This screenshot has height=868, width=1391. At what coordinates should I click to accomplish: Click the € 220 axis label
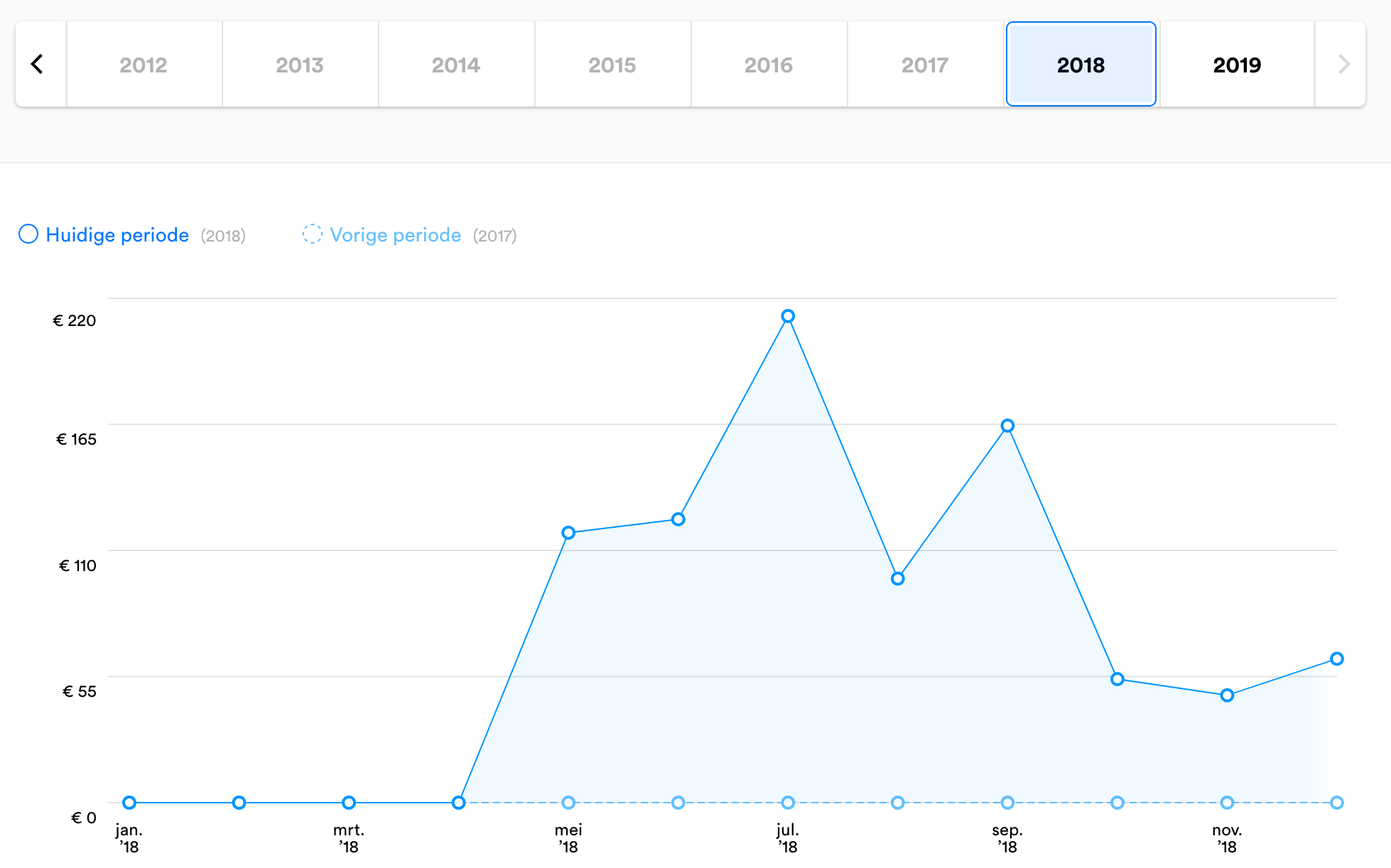click(75, 320)
